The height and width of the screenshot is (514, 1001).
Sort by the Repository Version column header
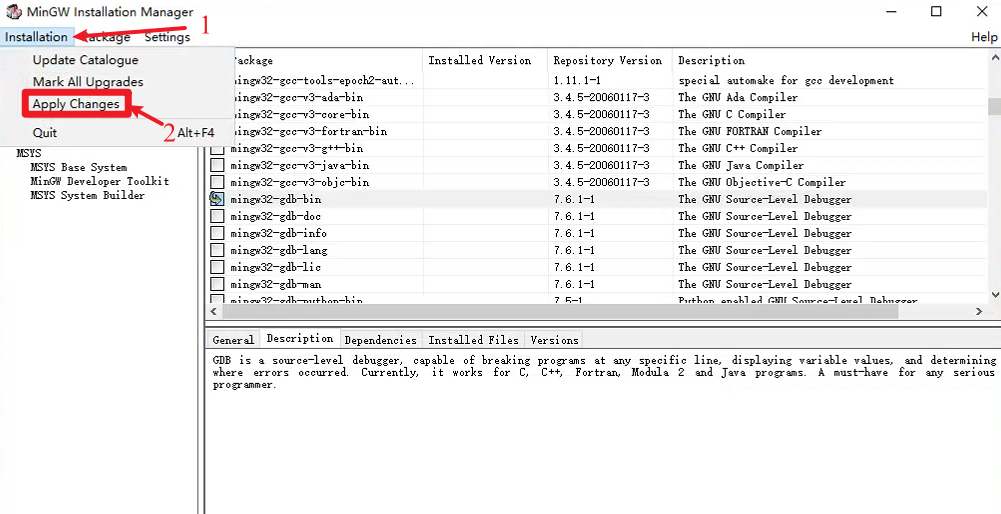[610, 61]
